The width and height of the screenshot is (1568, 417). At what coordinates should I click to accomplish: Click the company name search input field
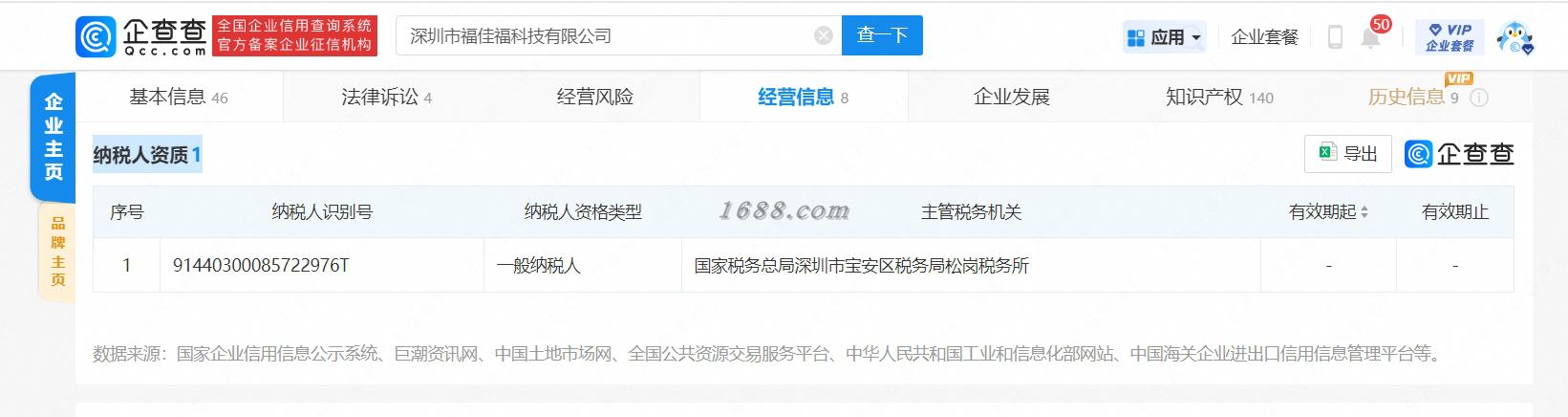(x=607, y=35)
